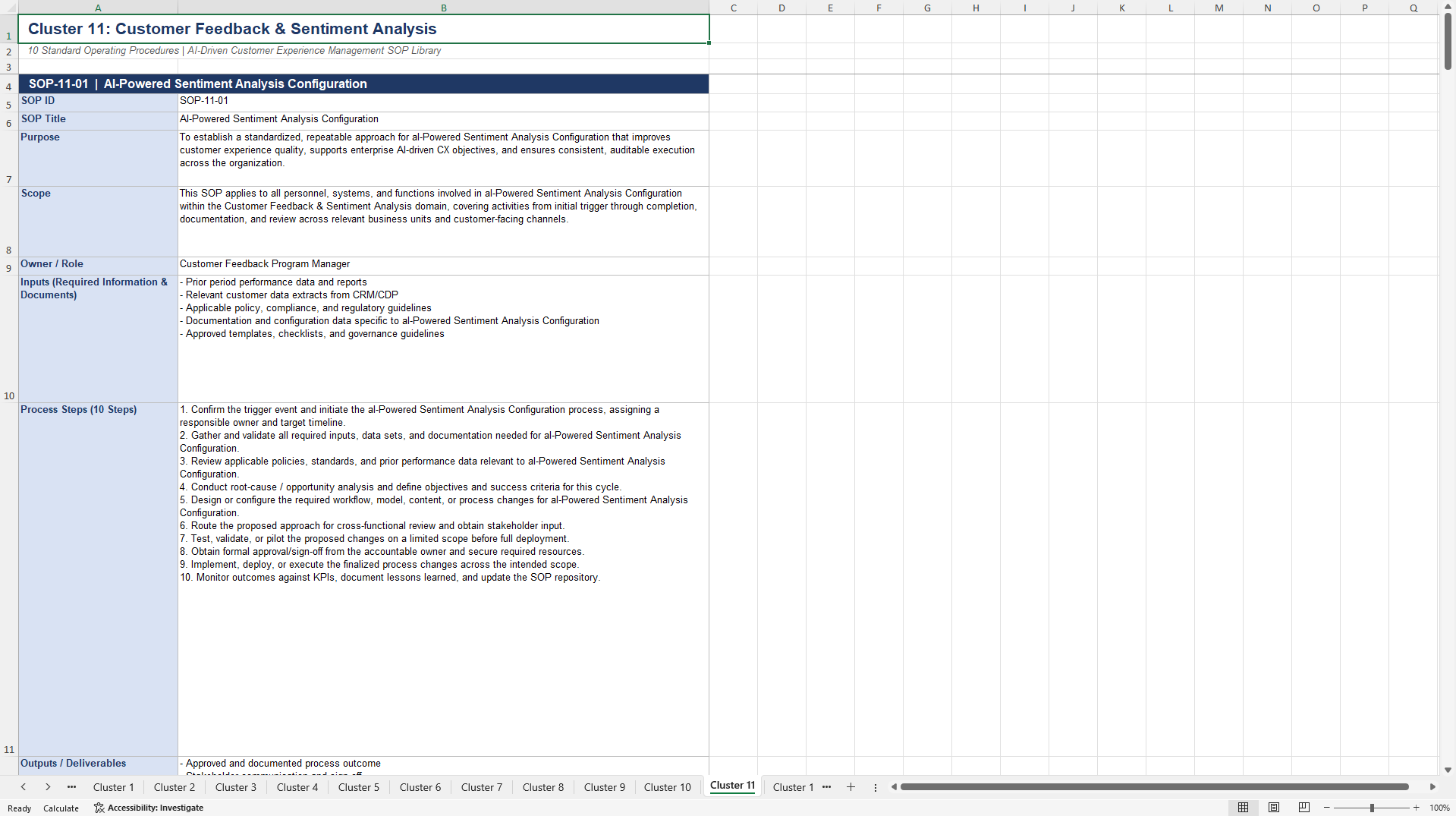Open the Cluster 10 sheet tab

pyautogui.click(x=667, y=787)
